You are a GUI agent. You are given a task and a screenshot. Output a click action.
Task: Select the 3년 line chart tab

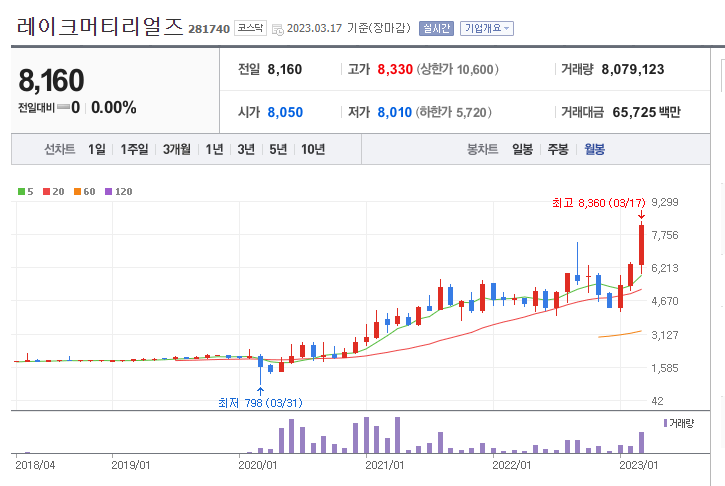tap(246, 149)
